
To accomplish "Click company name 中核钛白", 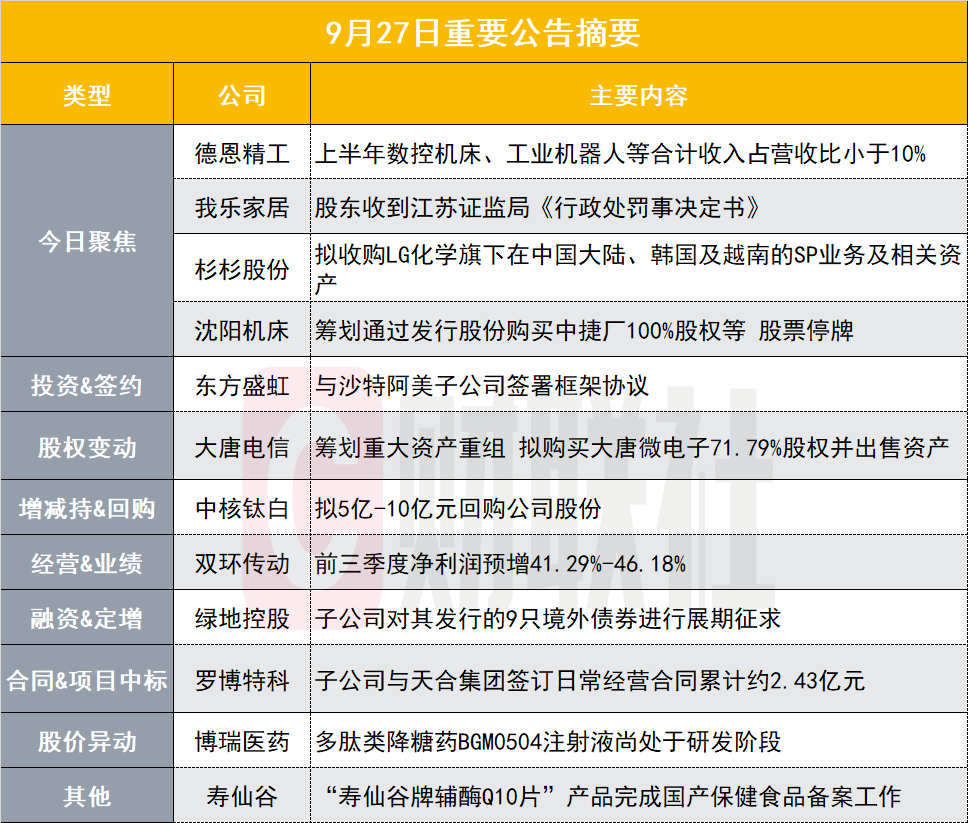I will click(242, 508).
